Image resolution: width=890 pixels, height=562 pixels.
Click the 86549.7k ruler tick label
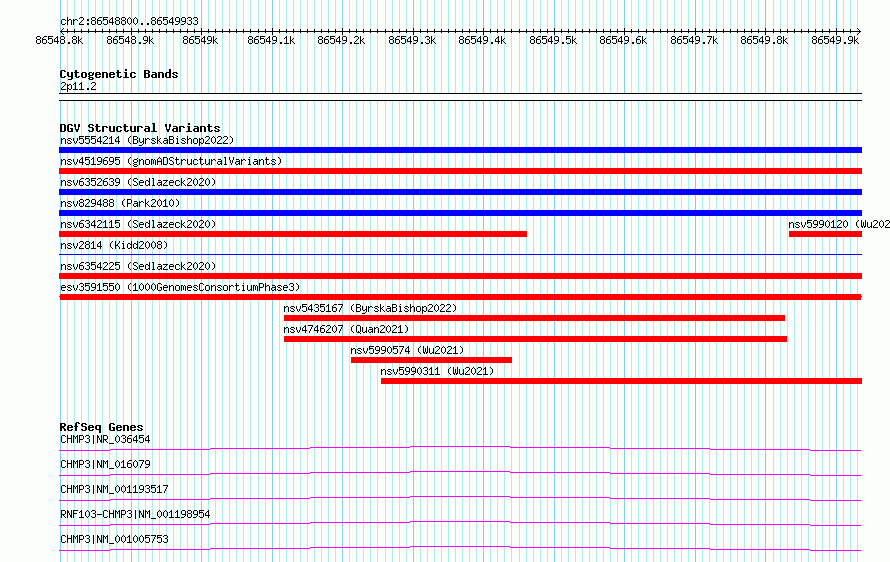(694, 40)
